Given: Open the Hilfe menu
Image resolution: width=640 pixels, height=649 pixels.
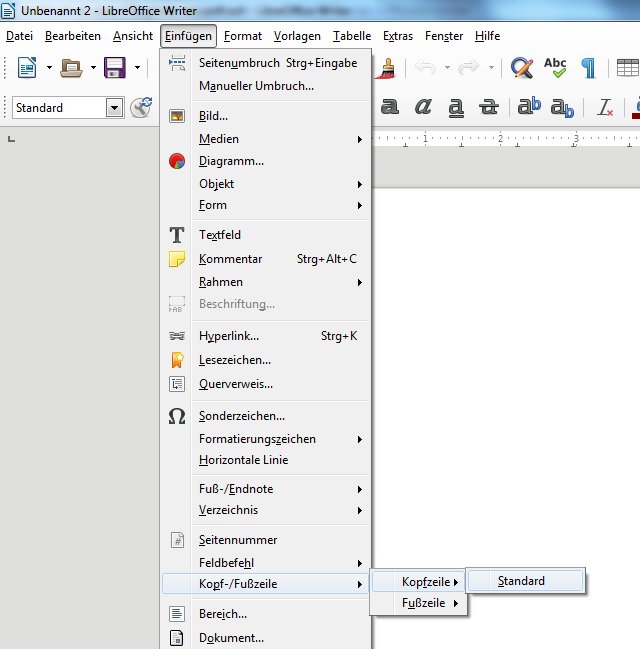Looking at the screenshot, I should 488,36.
